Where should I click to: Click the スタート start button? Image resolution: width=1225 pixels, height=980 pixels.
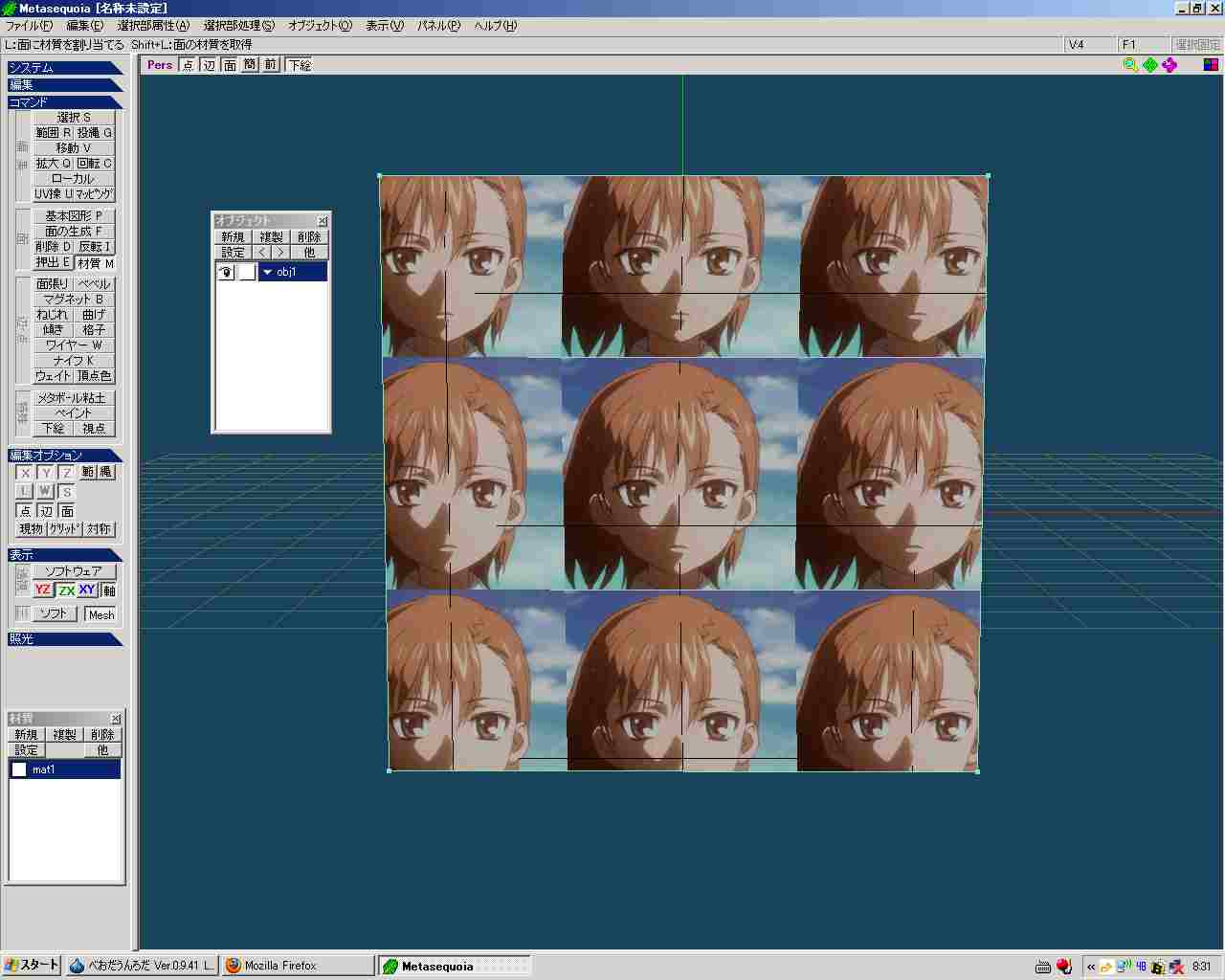click(x=32, y=965)
